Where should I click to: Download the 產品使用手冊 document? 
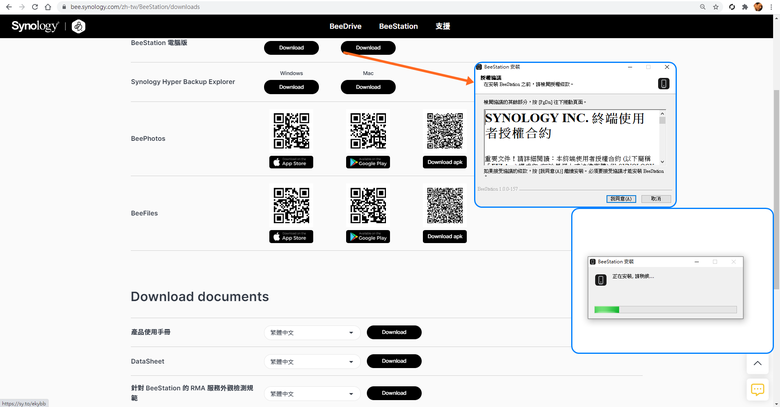394,332
